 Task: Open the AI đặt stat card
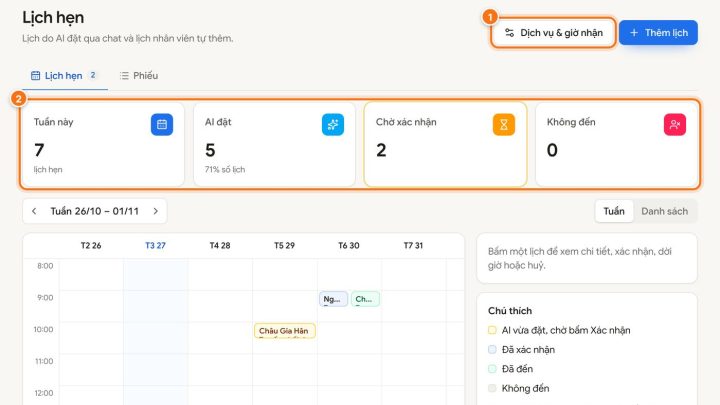click(274, 144)
